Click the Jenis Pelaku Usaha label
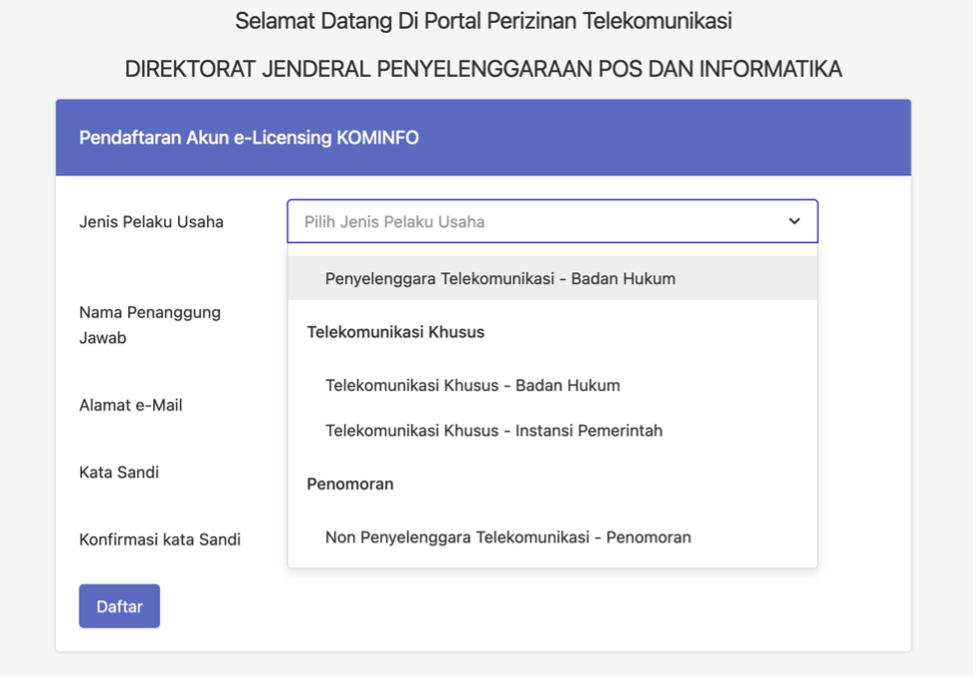 151,222
